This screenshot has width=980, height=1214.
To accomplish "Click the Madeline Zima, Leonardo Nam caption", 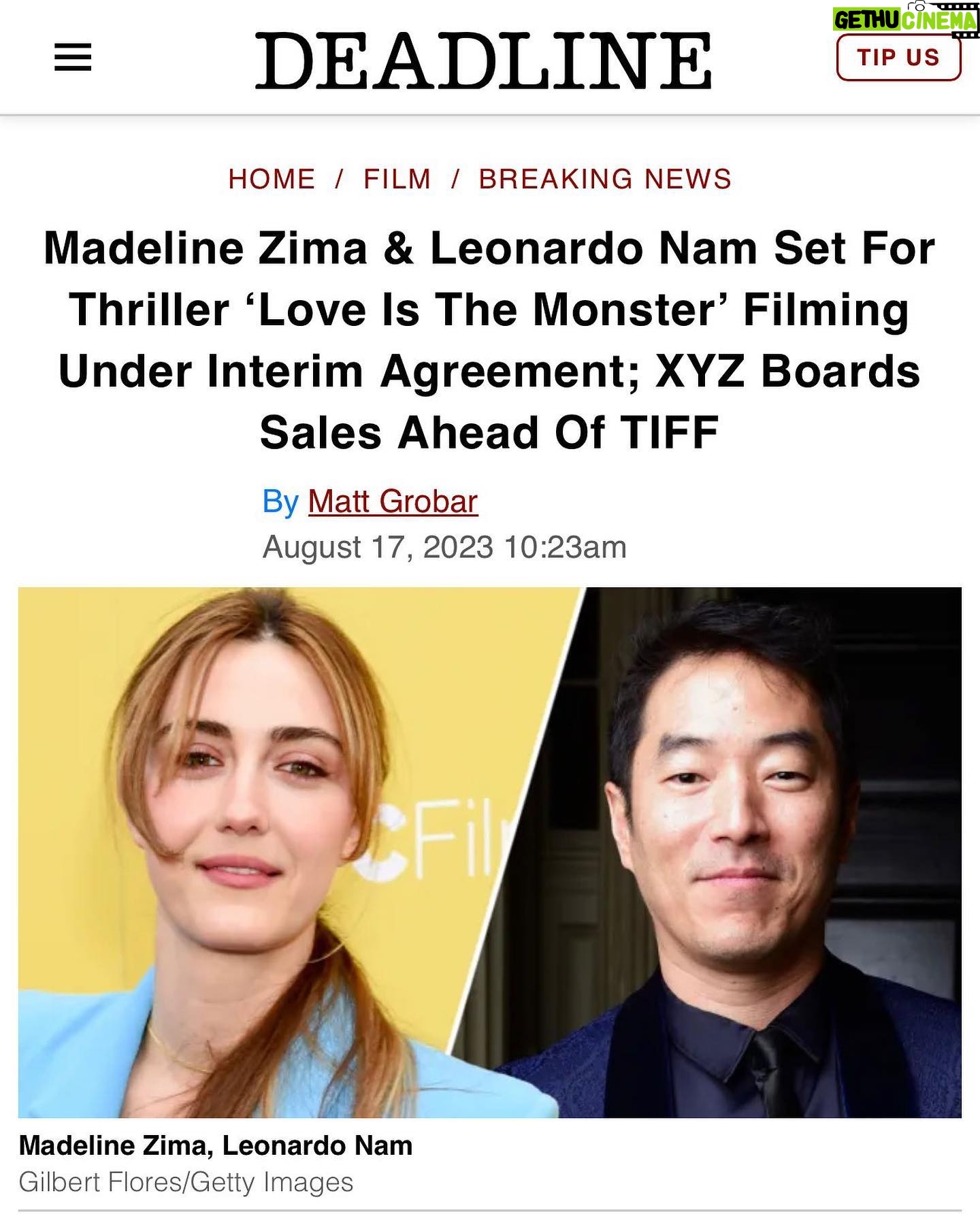I will coord(216,1145).
